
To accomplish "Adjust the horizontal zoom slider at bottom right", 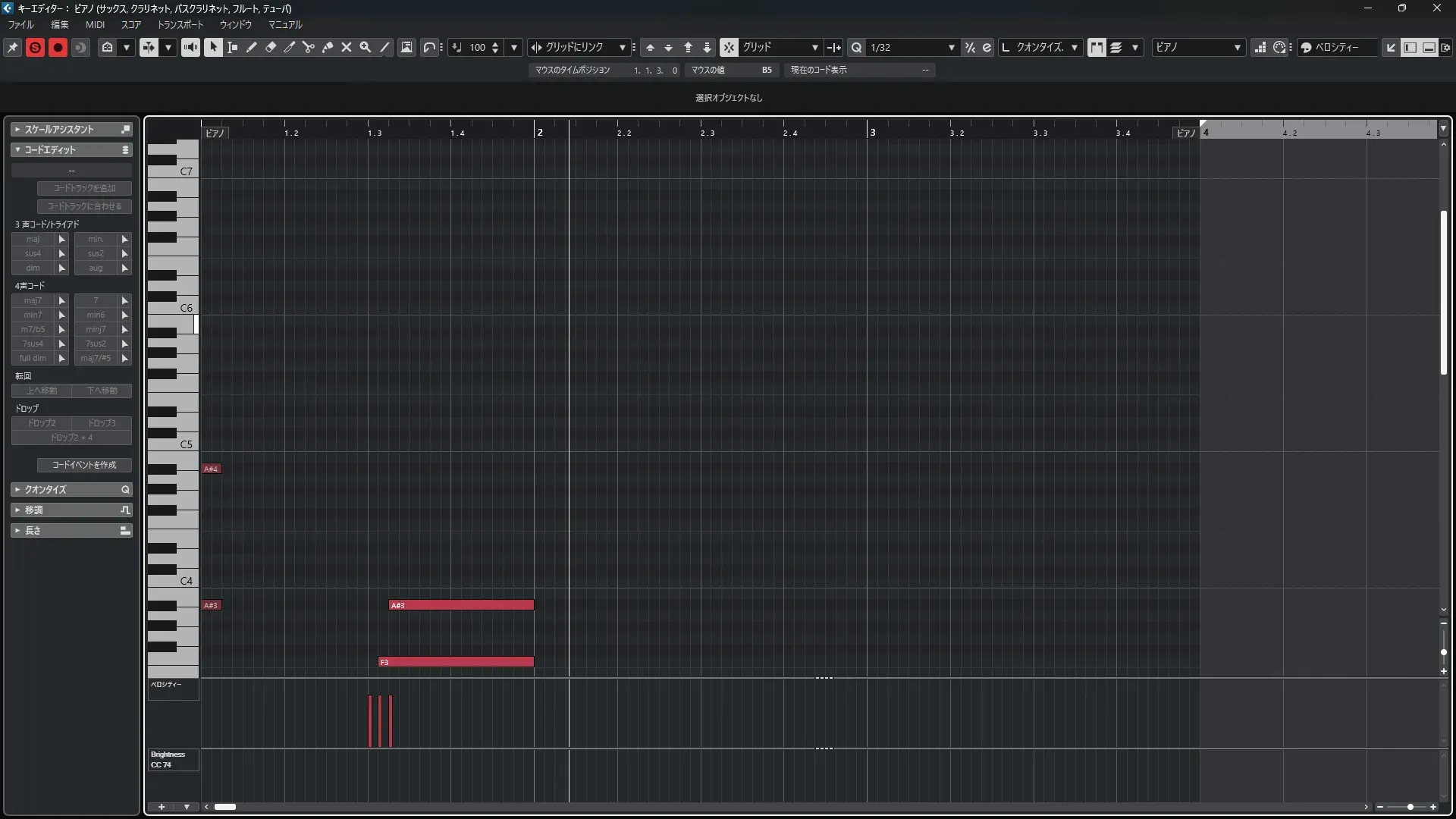I will [1410, 807].
